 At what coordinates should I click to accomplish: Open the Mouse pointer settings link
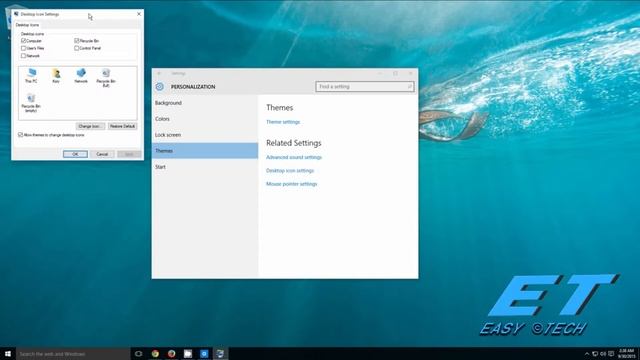point(291,184)
